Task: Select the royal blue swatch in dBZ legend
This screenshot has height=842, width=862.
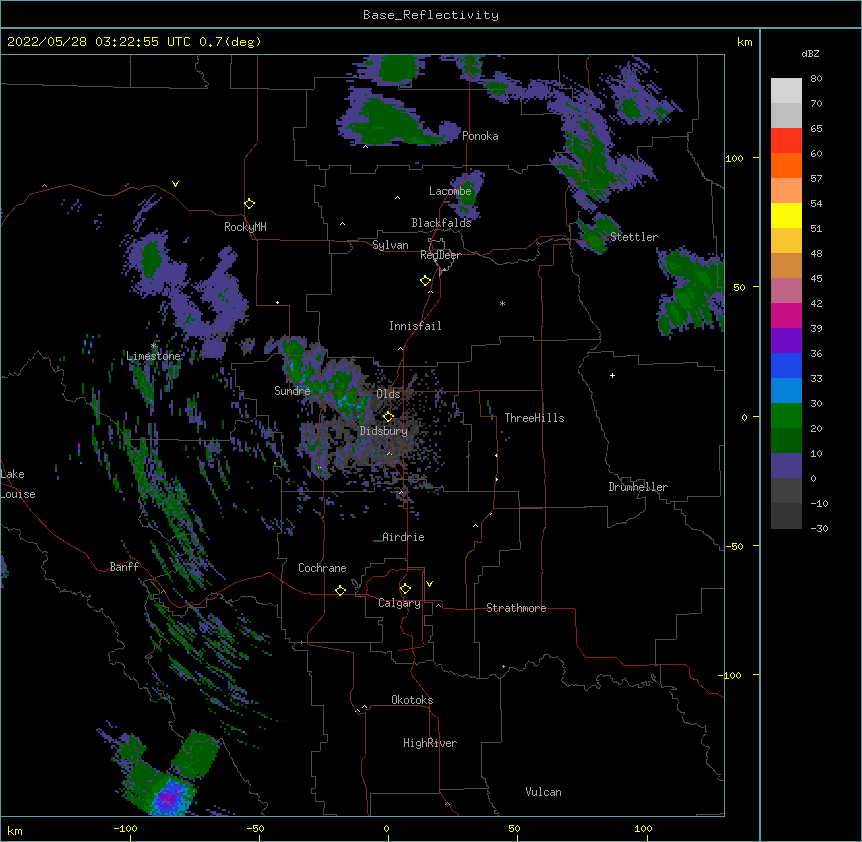Action: (786, 366)
